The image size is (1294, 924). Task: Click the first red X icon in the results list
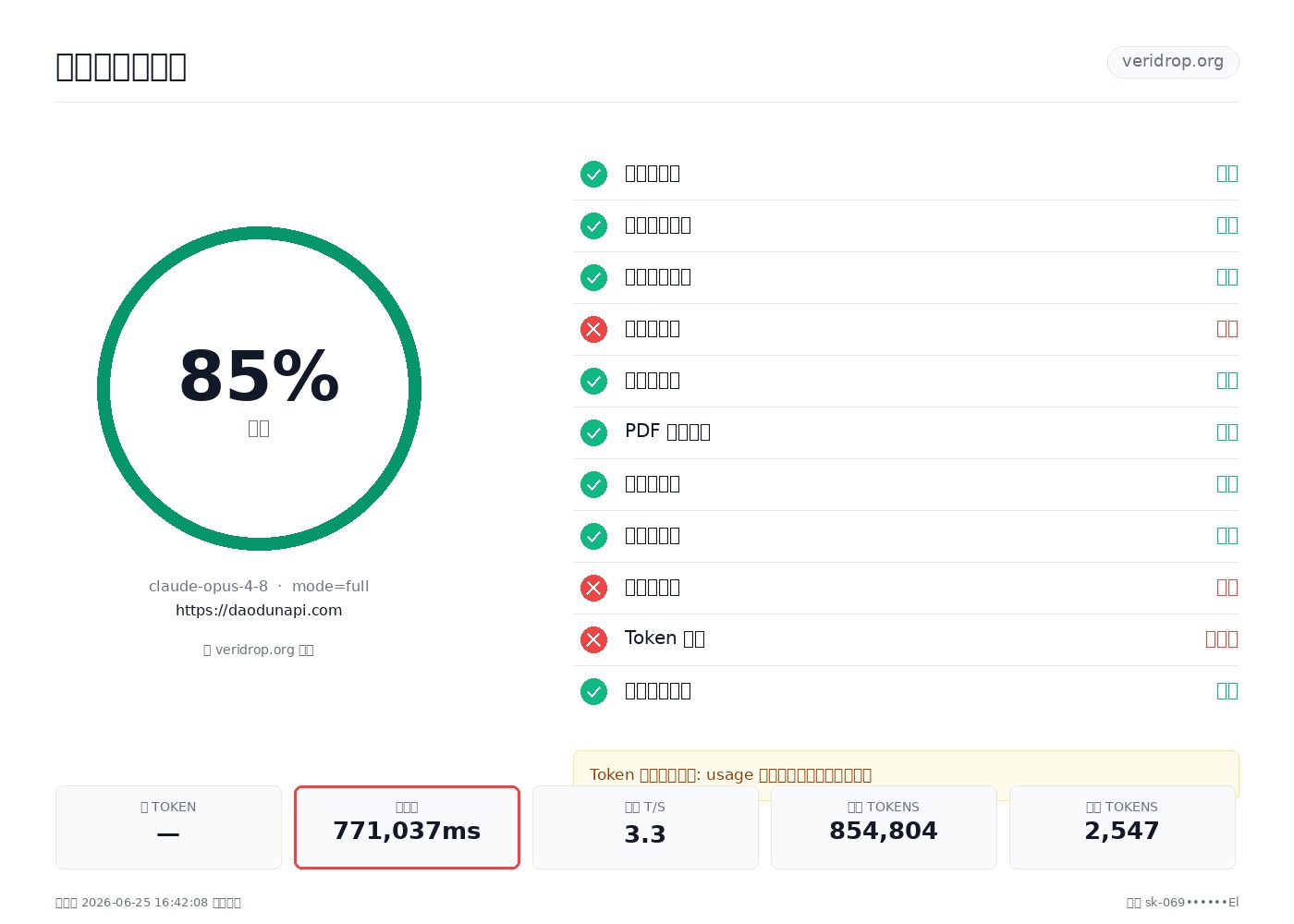593,329
